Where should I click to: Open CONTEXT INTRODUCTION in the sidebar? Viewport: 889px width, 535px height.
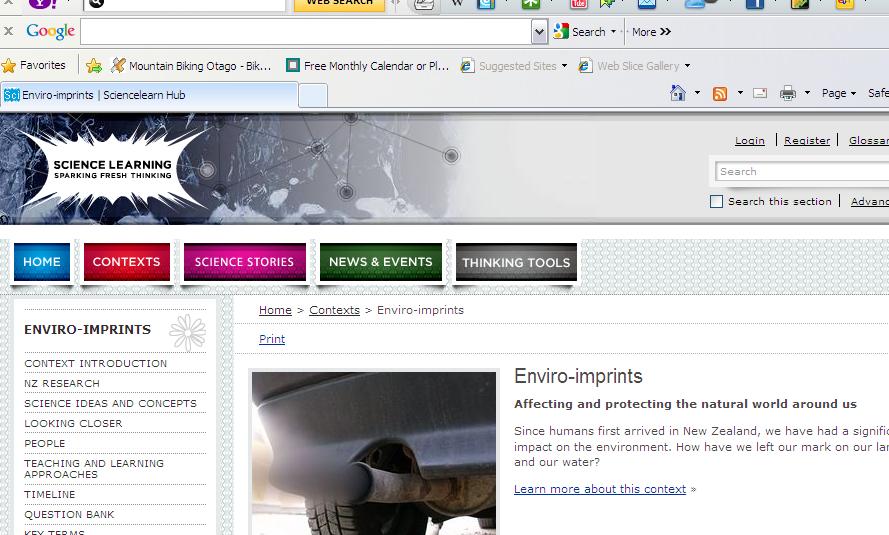[95, 363]
